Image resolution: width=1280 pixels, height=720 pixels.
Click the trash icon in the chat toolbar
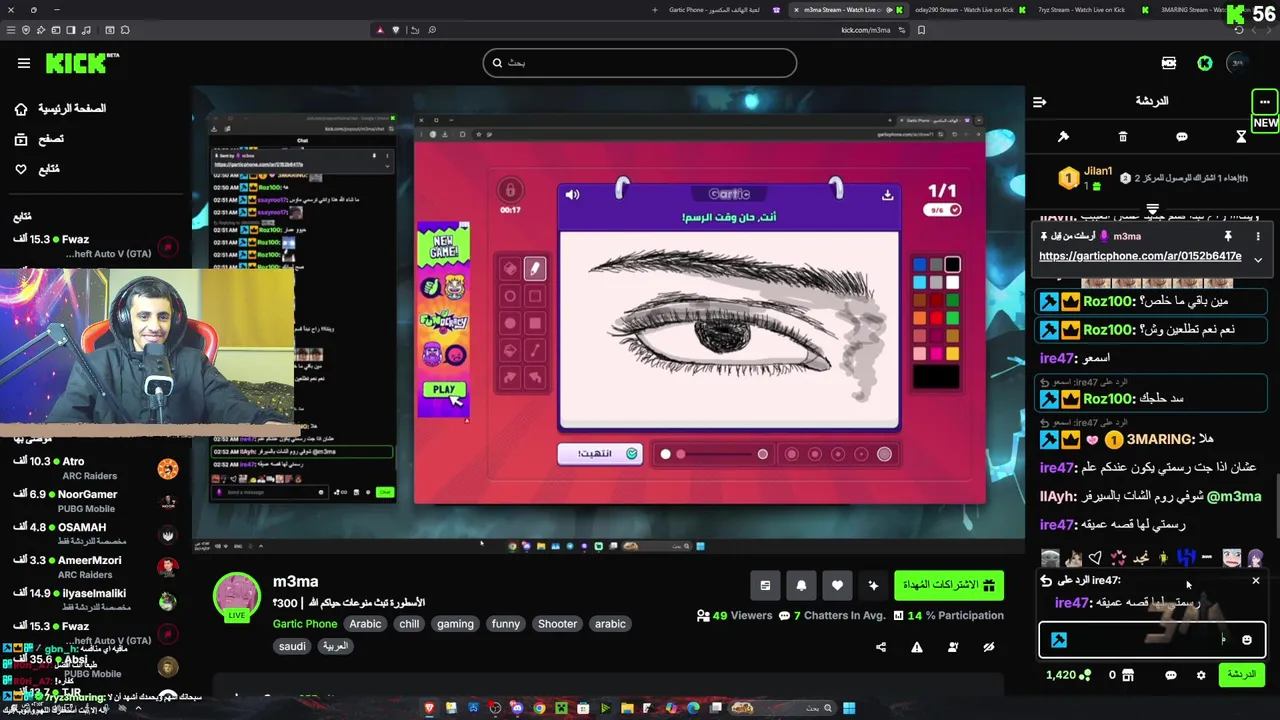pyautogui.click(x=1123, y=136)
